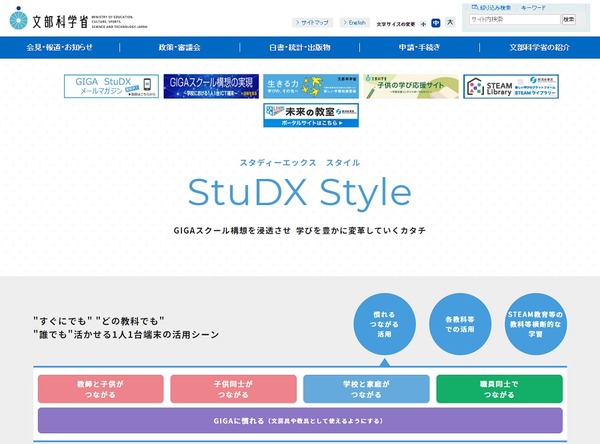Open the GIGA StuDX mail magazine banner
The height and width of the screenshot is (444, 600).
point(111,87)
